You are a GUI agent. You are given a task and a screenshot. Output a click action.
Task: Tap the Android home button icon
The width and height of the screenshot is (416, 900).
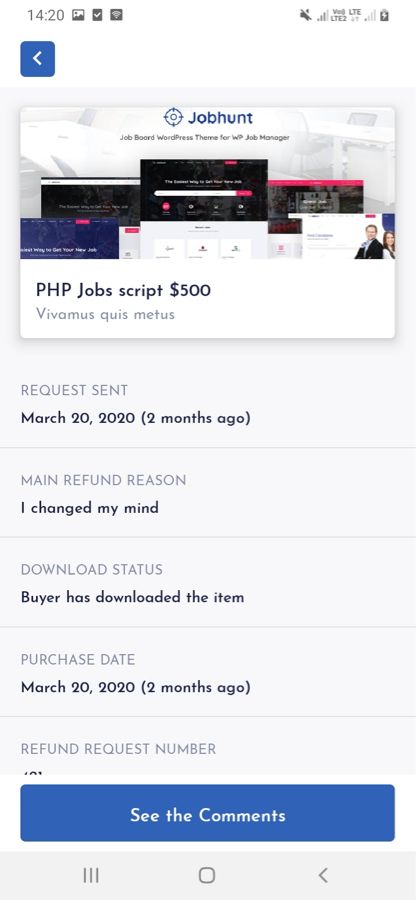[207, 875]
